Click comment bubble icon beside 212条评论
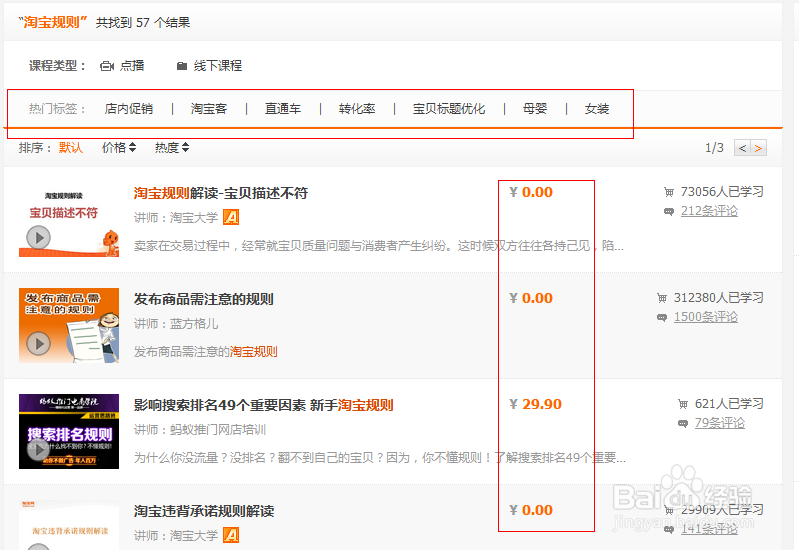This screenshot has width=799, height=550. click(x=669, y=211)
